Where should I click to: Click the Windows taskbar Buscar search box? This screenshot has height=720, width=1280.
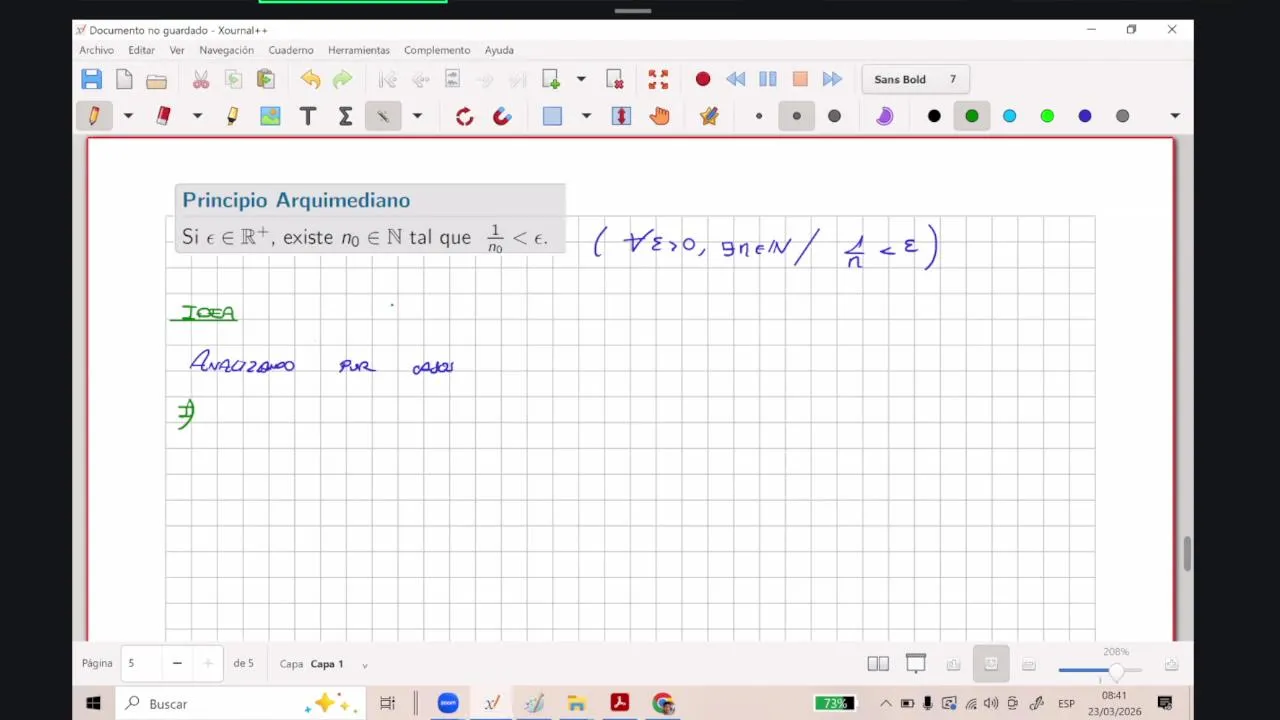tap(239, 704)
